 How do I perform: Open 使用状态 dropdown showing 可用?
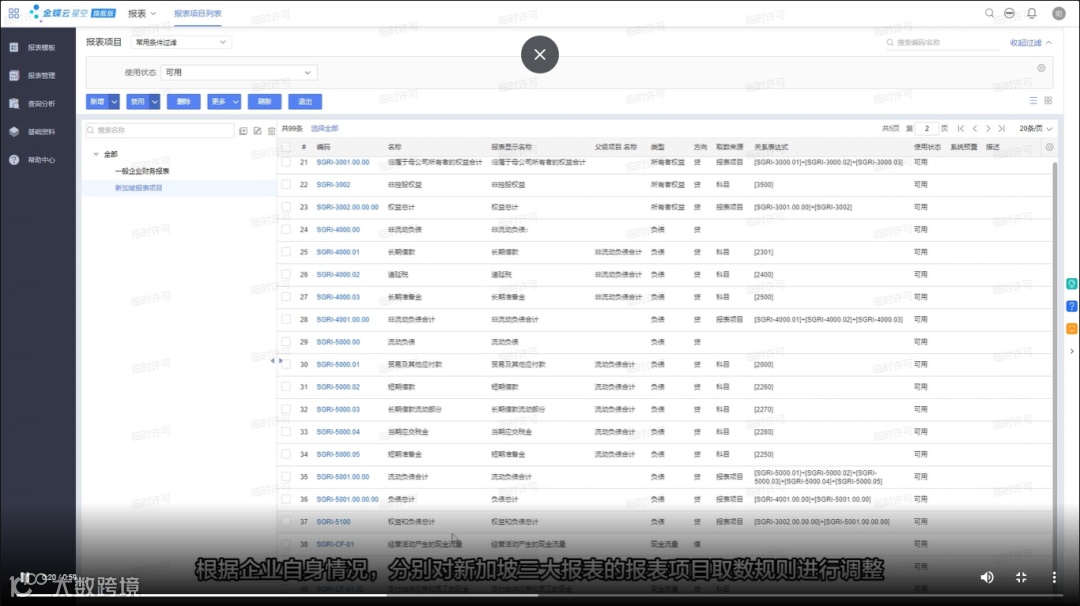click(x=238, y=72)
